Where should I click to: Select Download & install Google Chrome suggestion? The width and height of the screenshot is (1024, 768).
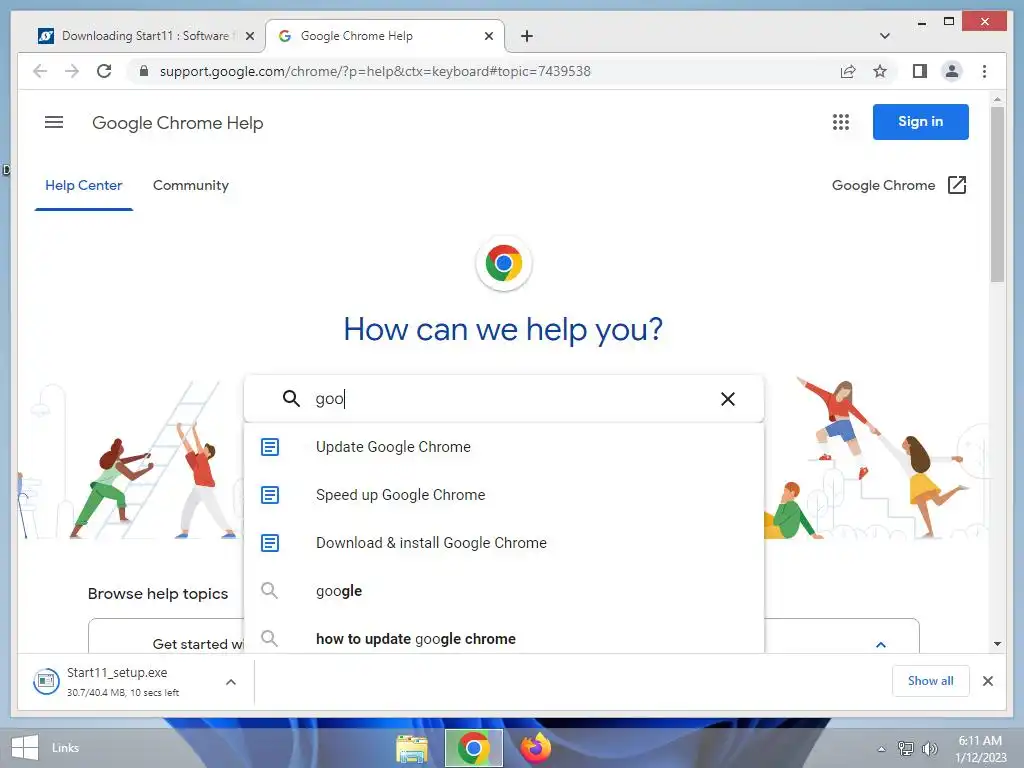click(x=504, y=543)
